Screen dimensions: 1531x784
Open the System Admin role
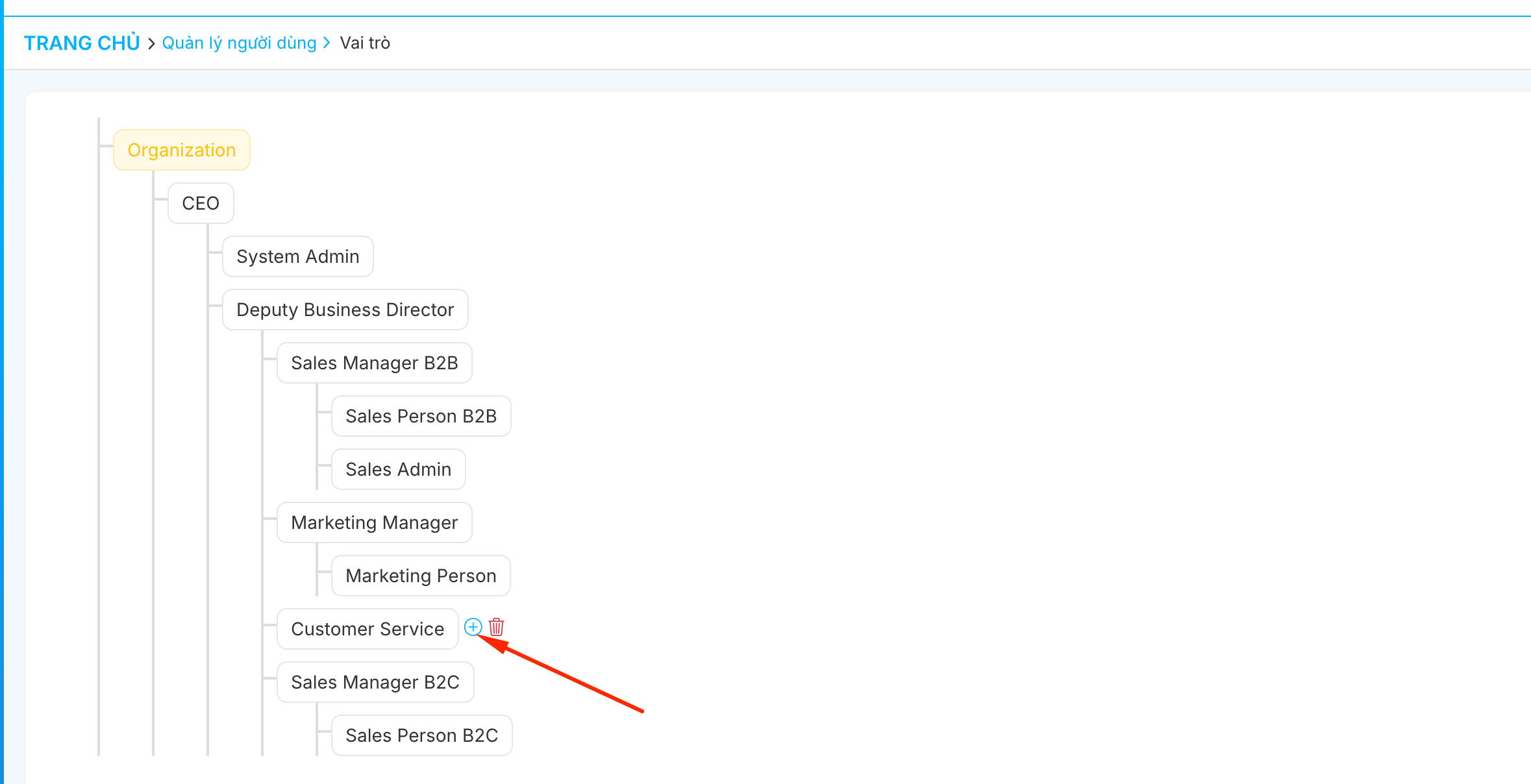click(x=297, y=256)
